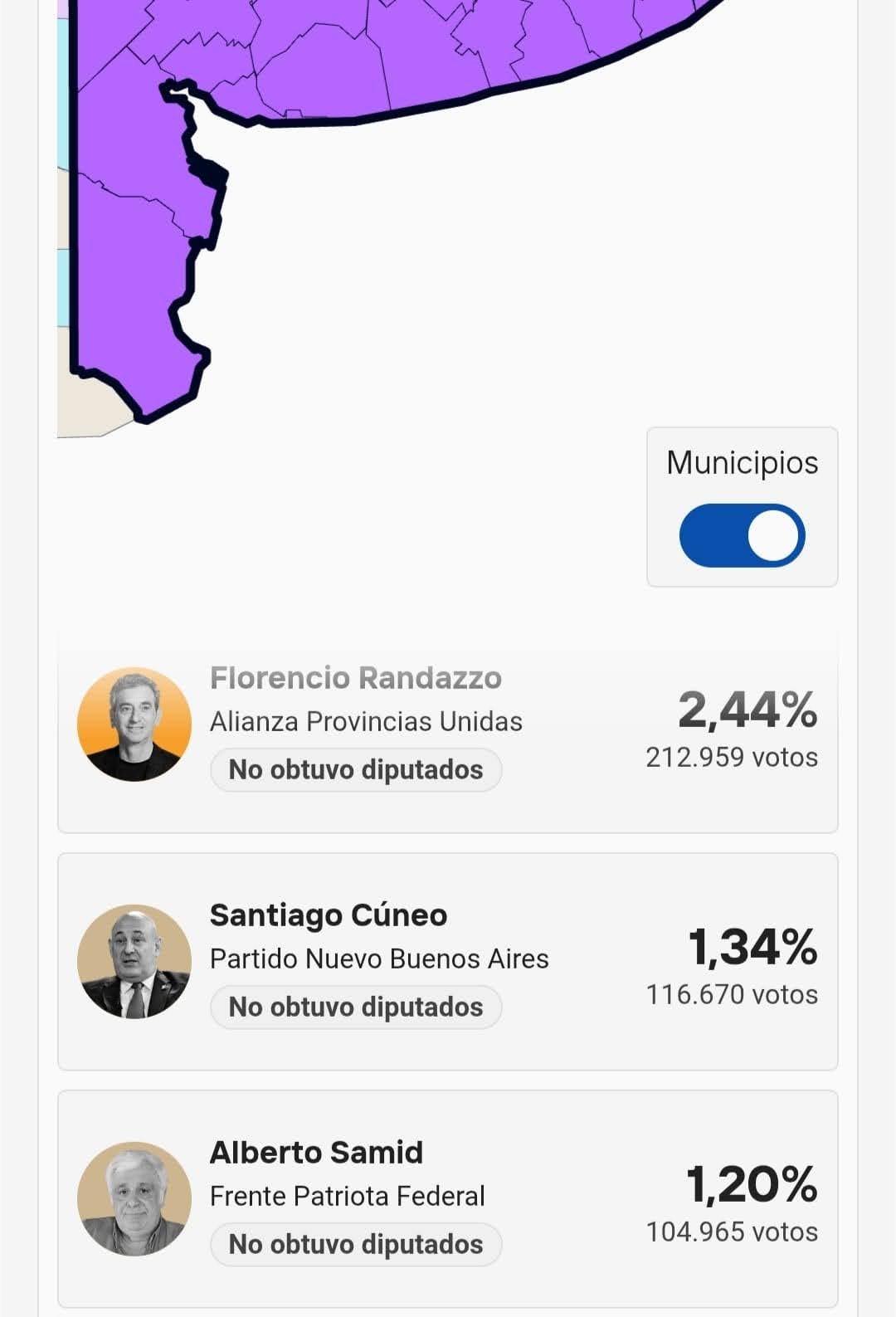Select the Alianza Provincias Unidas party label

pos(366,721)
